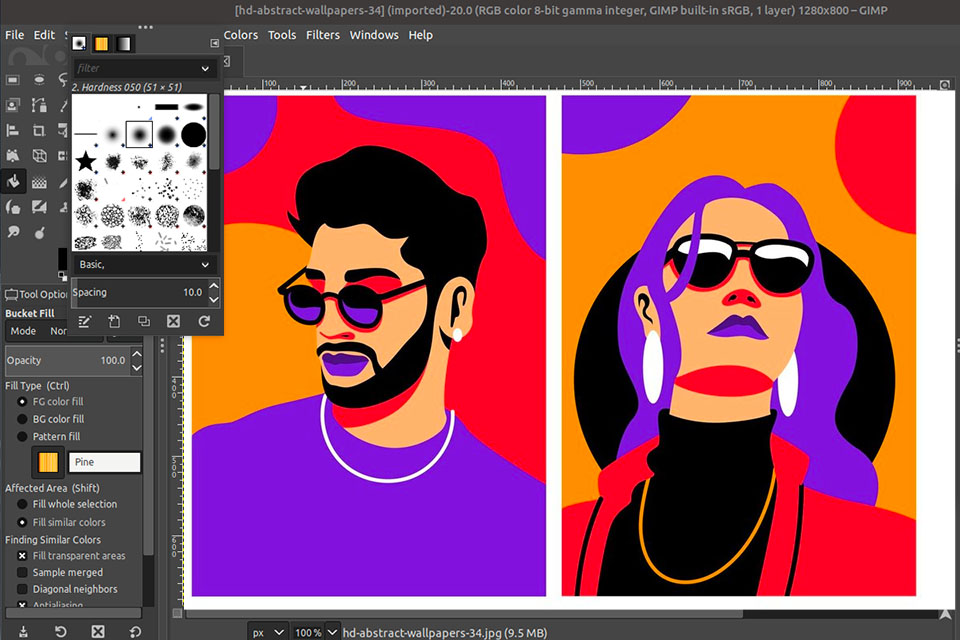Open the Edit menu
Image resolution: width=960 pixels, height=640 pixels.
coord(44,35)
